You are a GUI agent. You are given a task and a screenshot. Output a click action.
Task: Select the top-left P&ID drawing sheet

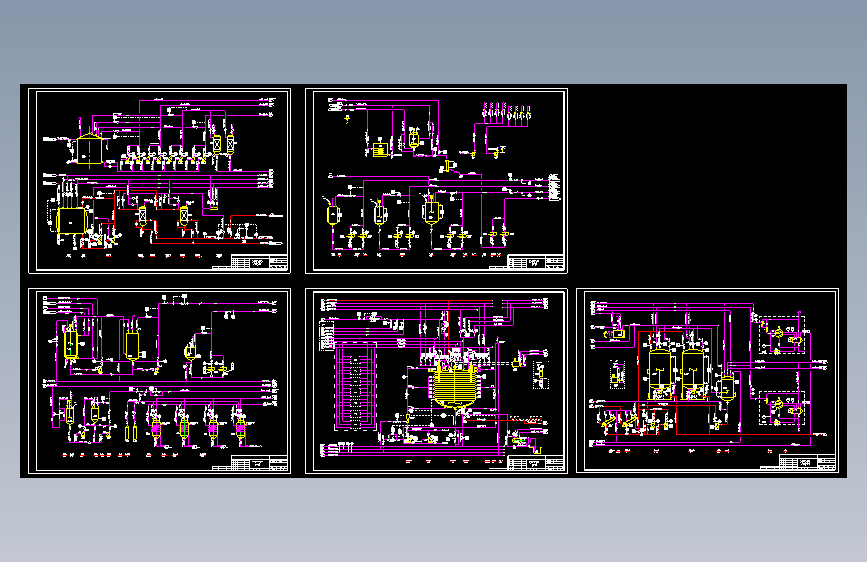point(159,181)
